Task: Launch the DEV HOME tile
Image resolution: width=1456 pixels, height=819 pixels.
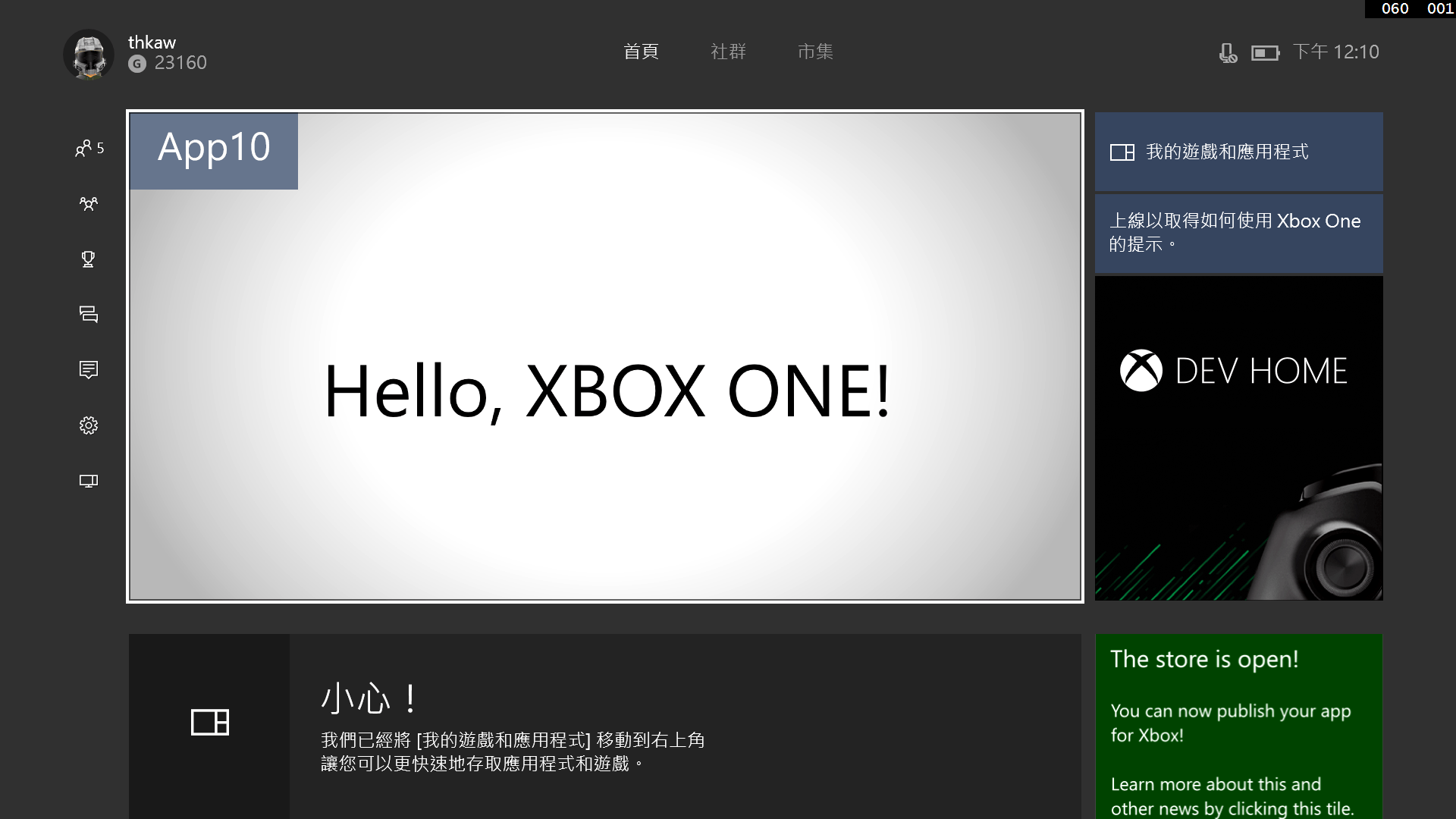Action: (x=1239, y=438)
